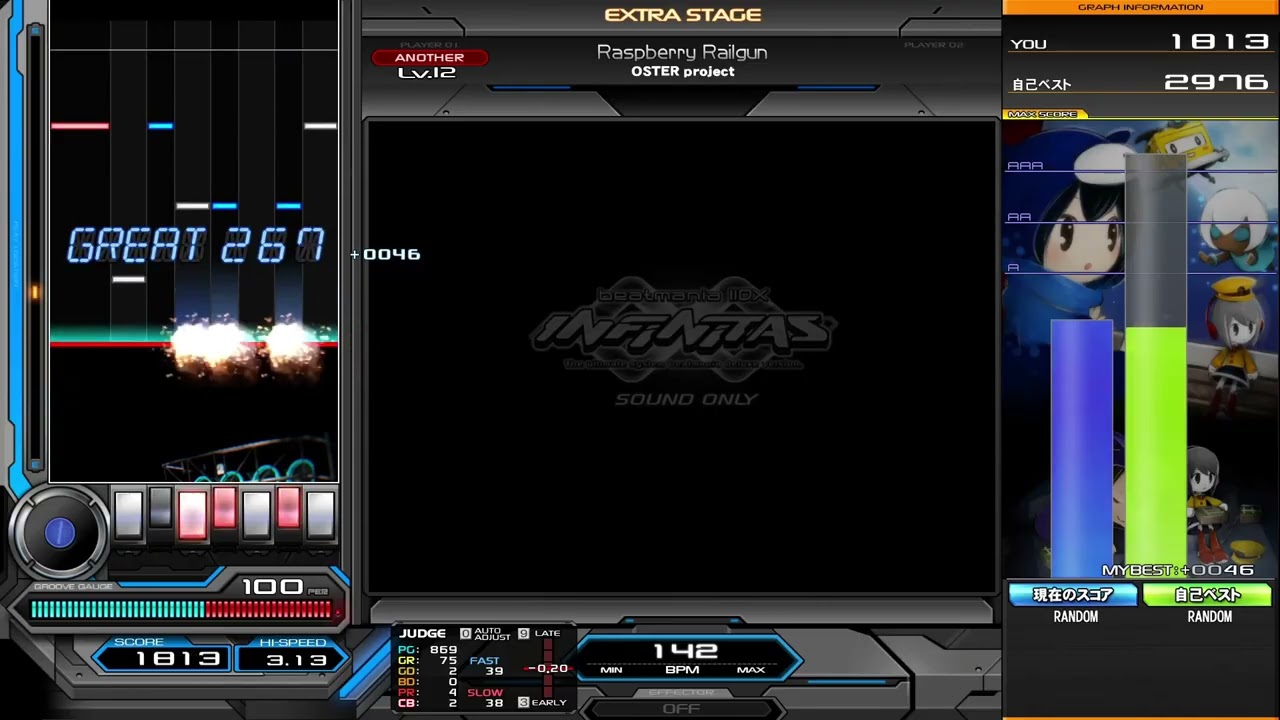The height and width of the screenshot is (720, 1280).
Task: Click the green personal best graph bar
Action: point(1156,452)
